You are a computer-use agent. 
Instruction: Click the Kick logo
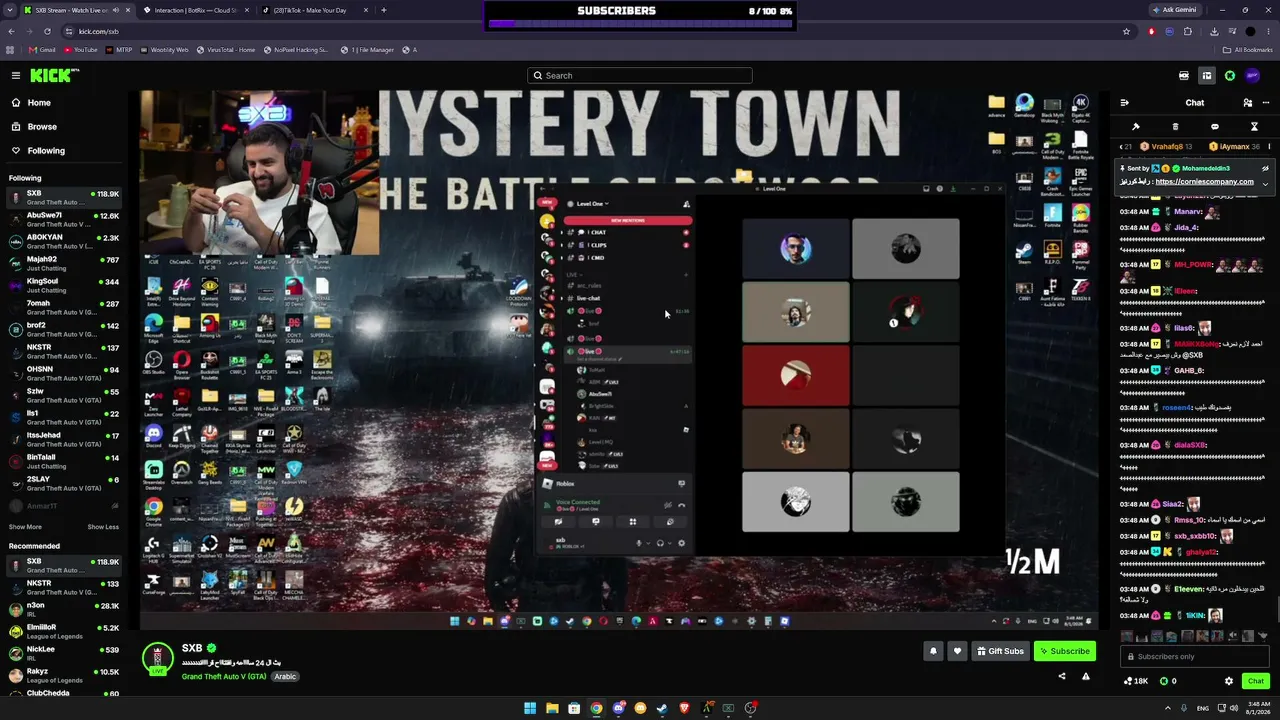pos(53,75)
